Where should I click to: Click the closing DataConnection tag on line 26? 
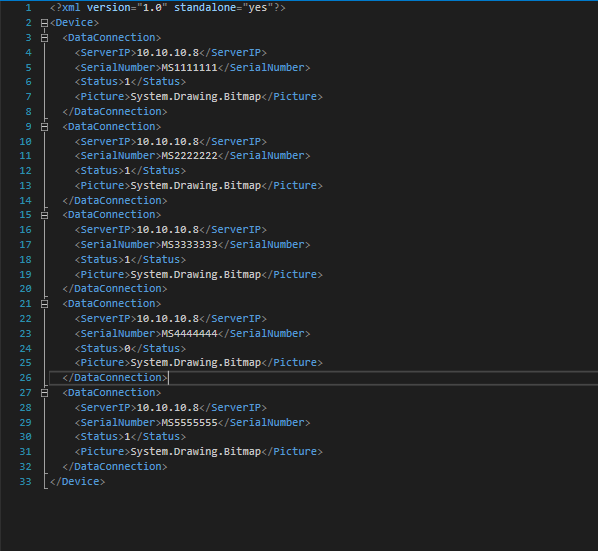115,378
